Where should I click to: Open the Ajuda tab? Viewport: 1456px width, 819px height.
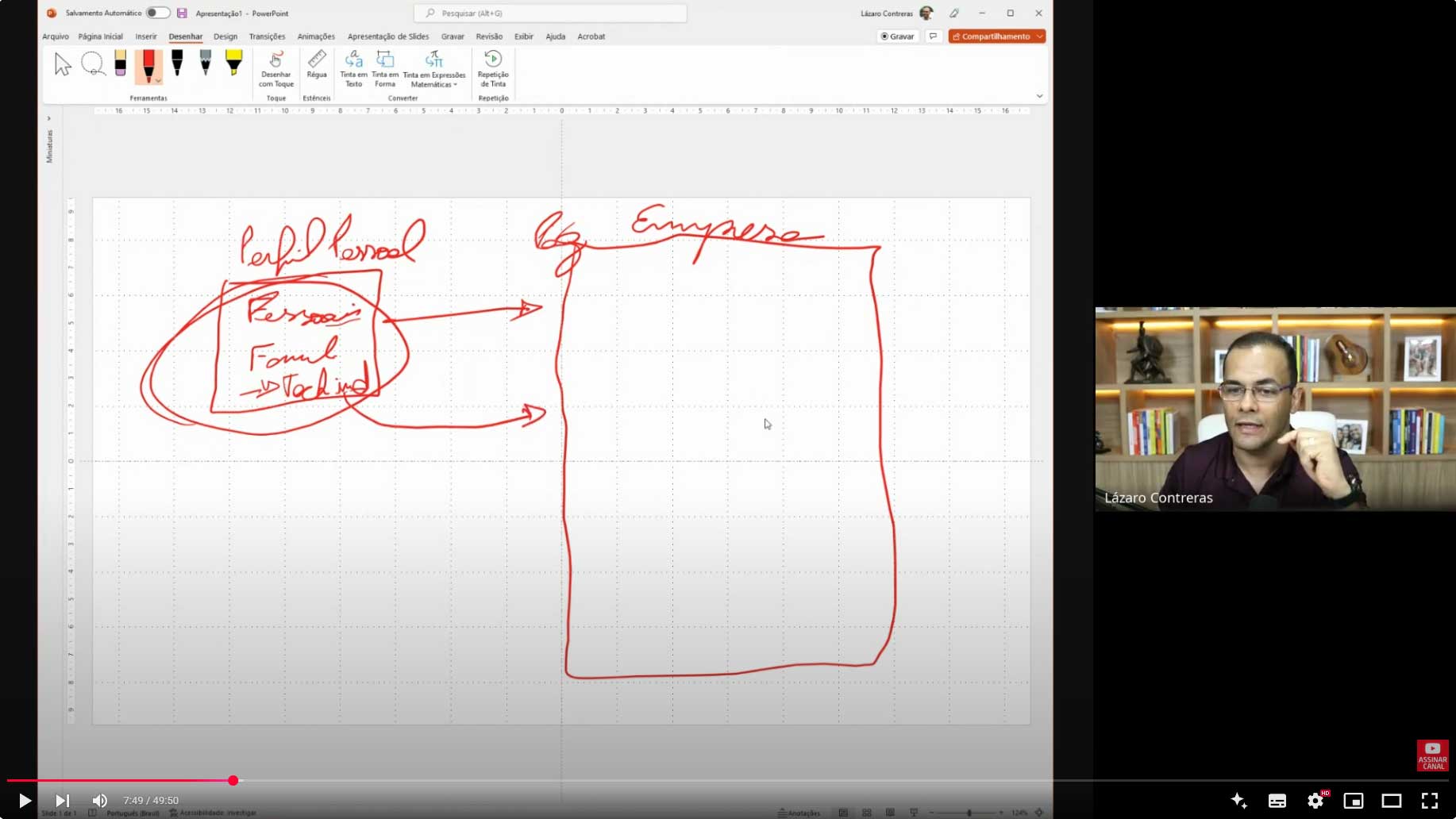pyautogui.click(x=556, y=37)
